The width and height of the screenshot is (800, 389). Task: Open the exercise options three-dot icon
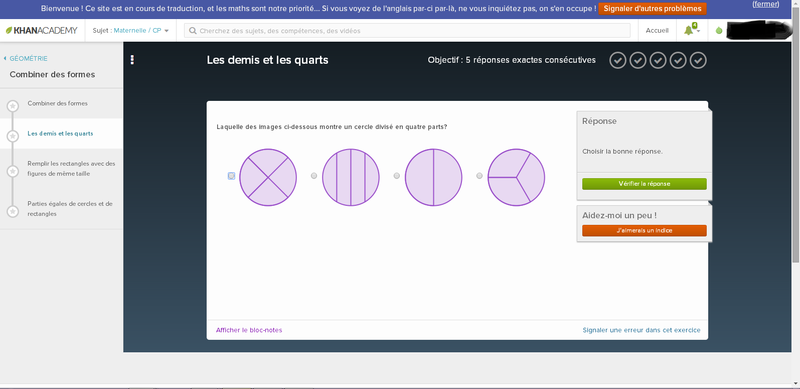coord(132,60)
